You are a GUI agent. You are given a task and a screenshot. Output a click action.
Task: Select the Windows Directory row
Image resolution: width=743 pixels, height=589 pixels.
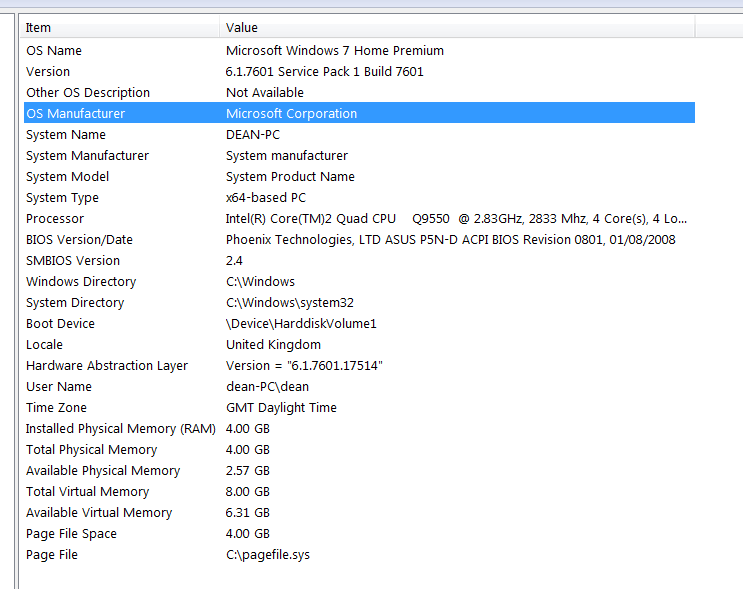(81, 282)
